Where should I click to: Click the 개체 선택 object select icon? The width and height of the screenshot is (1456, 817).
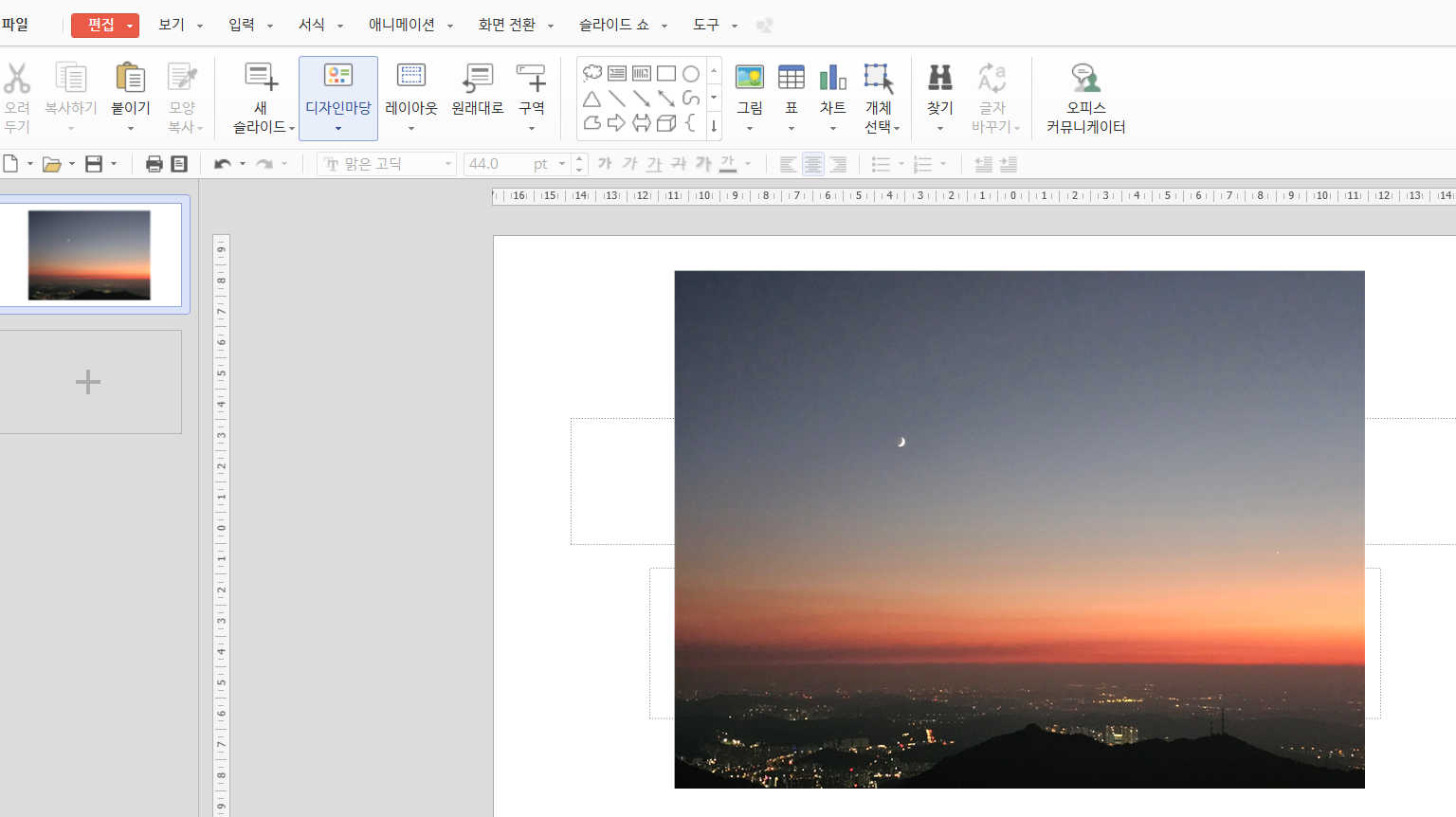pos(879,78)
